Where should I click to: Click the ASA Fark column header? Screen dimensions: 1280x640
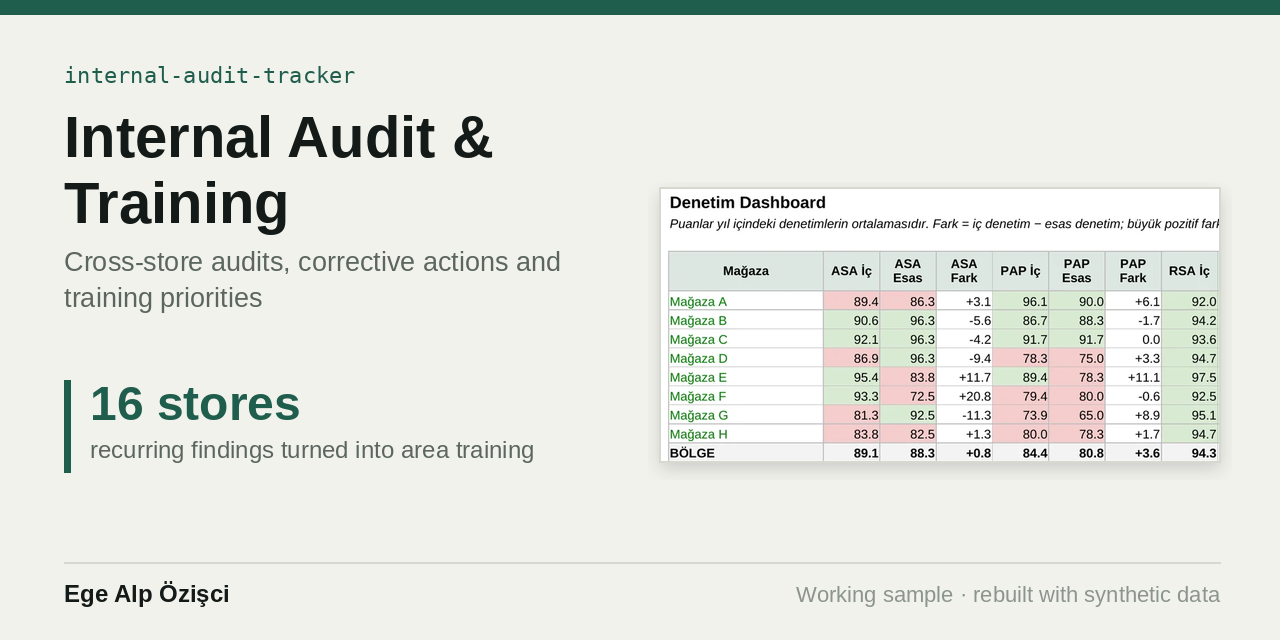[x=964, y=271]
